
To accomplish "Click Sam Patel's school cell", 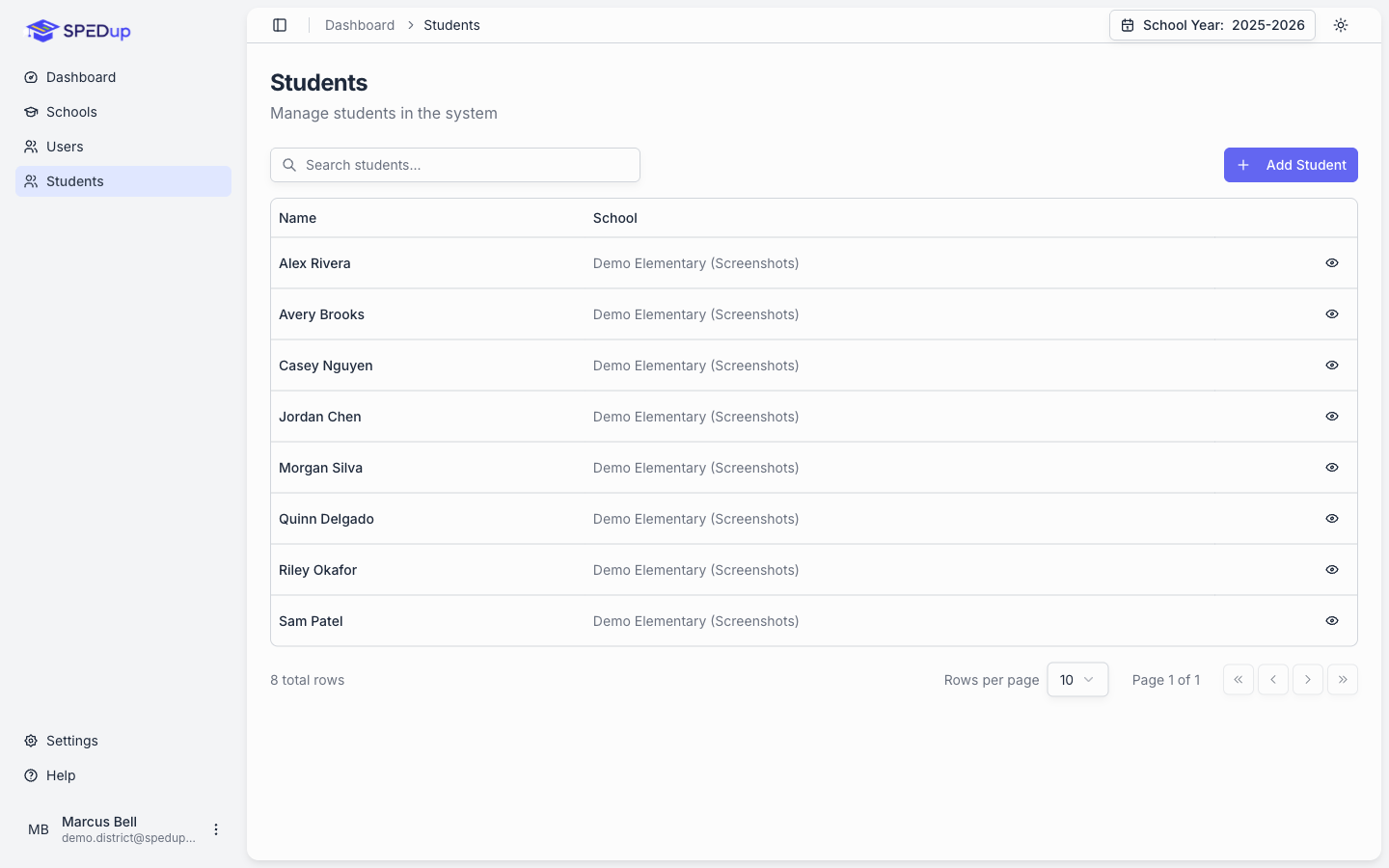I will [695, 621].
